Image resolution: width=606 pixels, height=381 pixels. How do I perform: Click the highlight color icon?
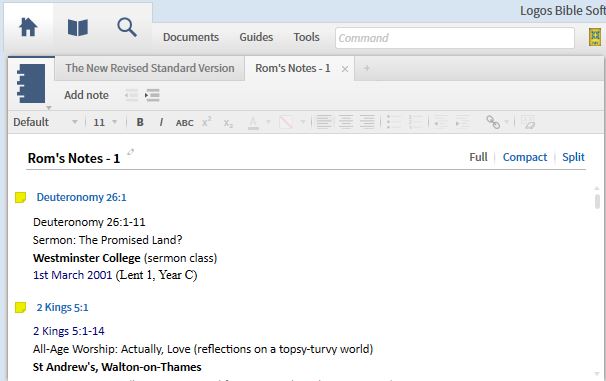tap(286, 122)
